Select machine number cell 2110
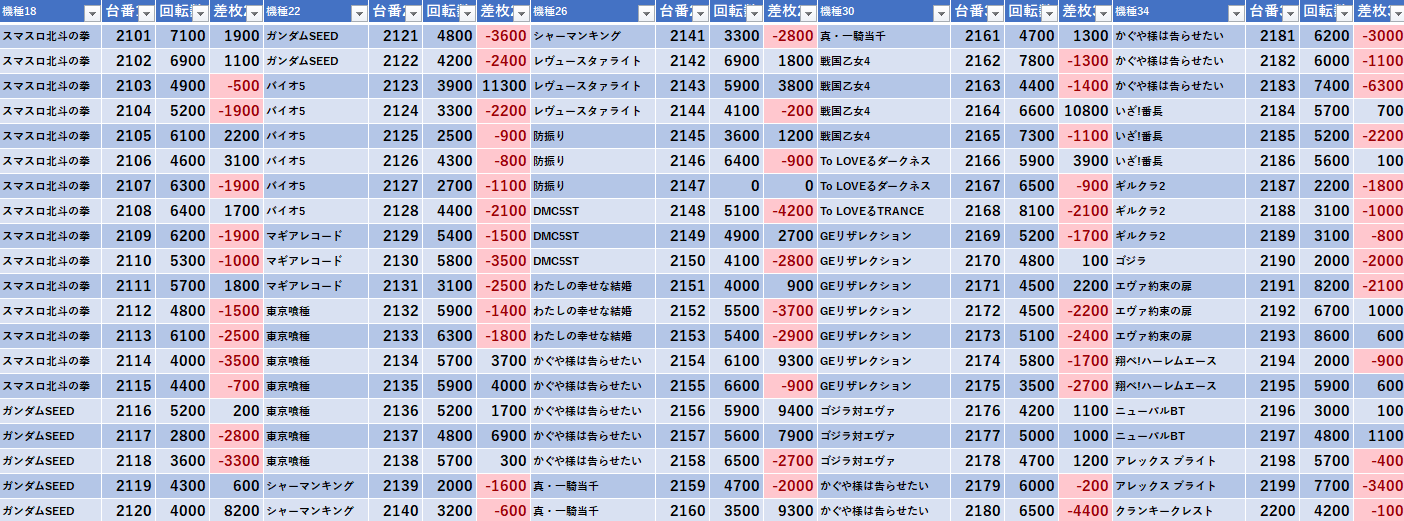The height and width of the screenshot is (521, 1404). (129, 261)
